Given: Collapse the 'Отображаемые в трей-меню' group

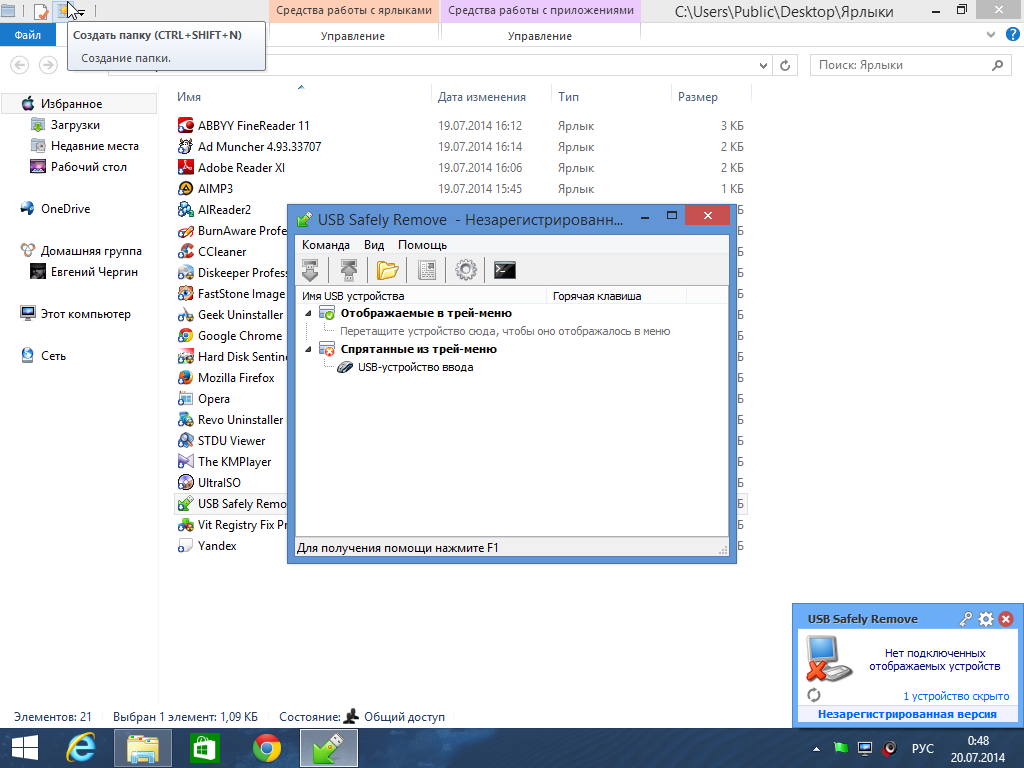Looking at the screenshot, I should coord(308,314).
